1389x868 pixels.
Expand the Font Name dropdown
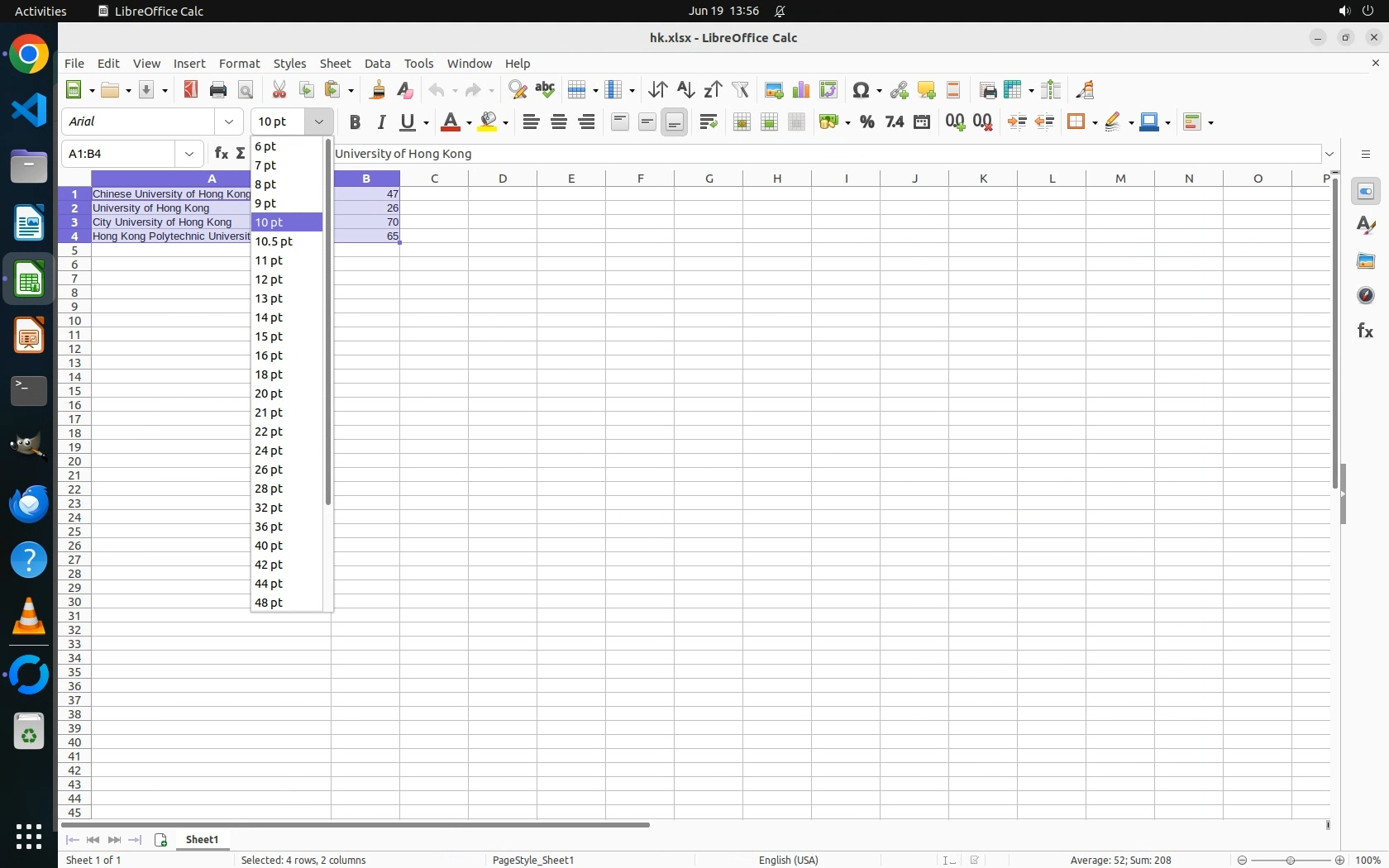coord(229,122)
